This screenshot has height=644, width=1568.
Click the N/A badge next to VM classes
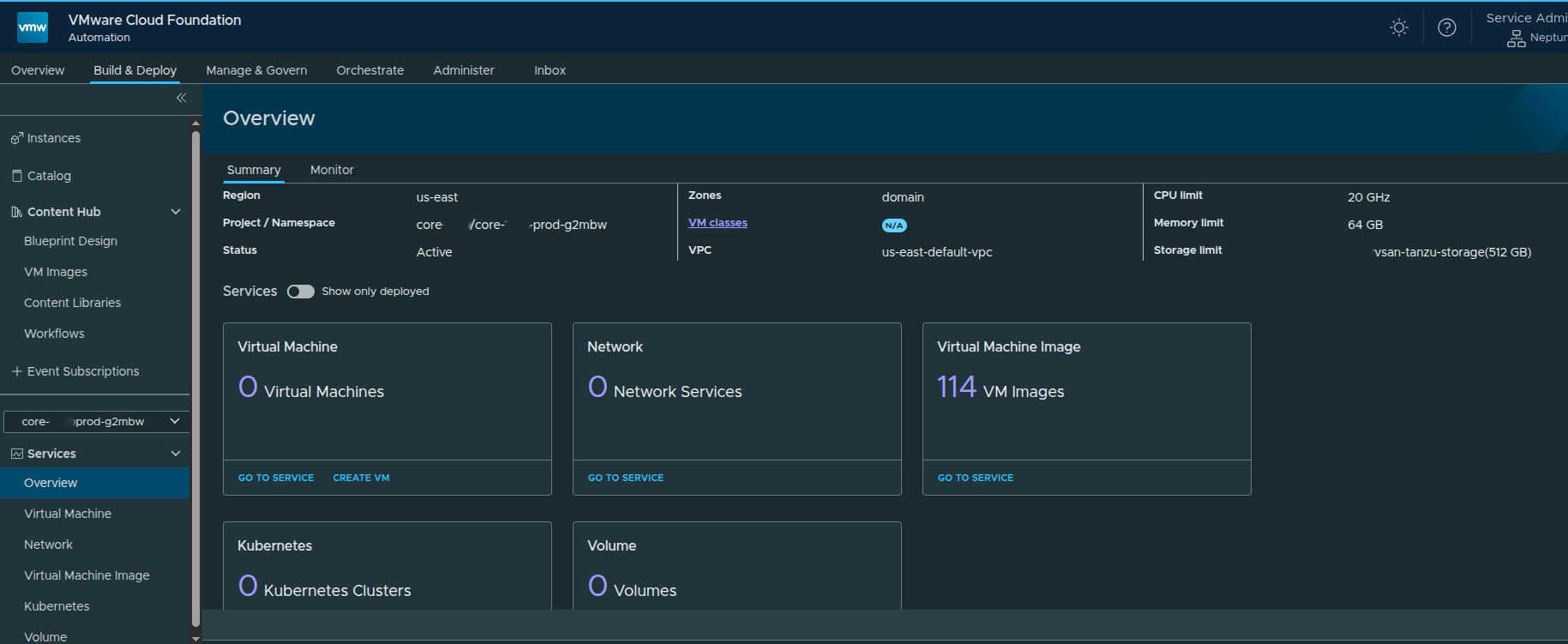click(894, 226)
